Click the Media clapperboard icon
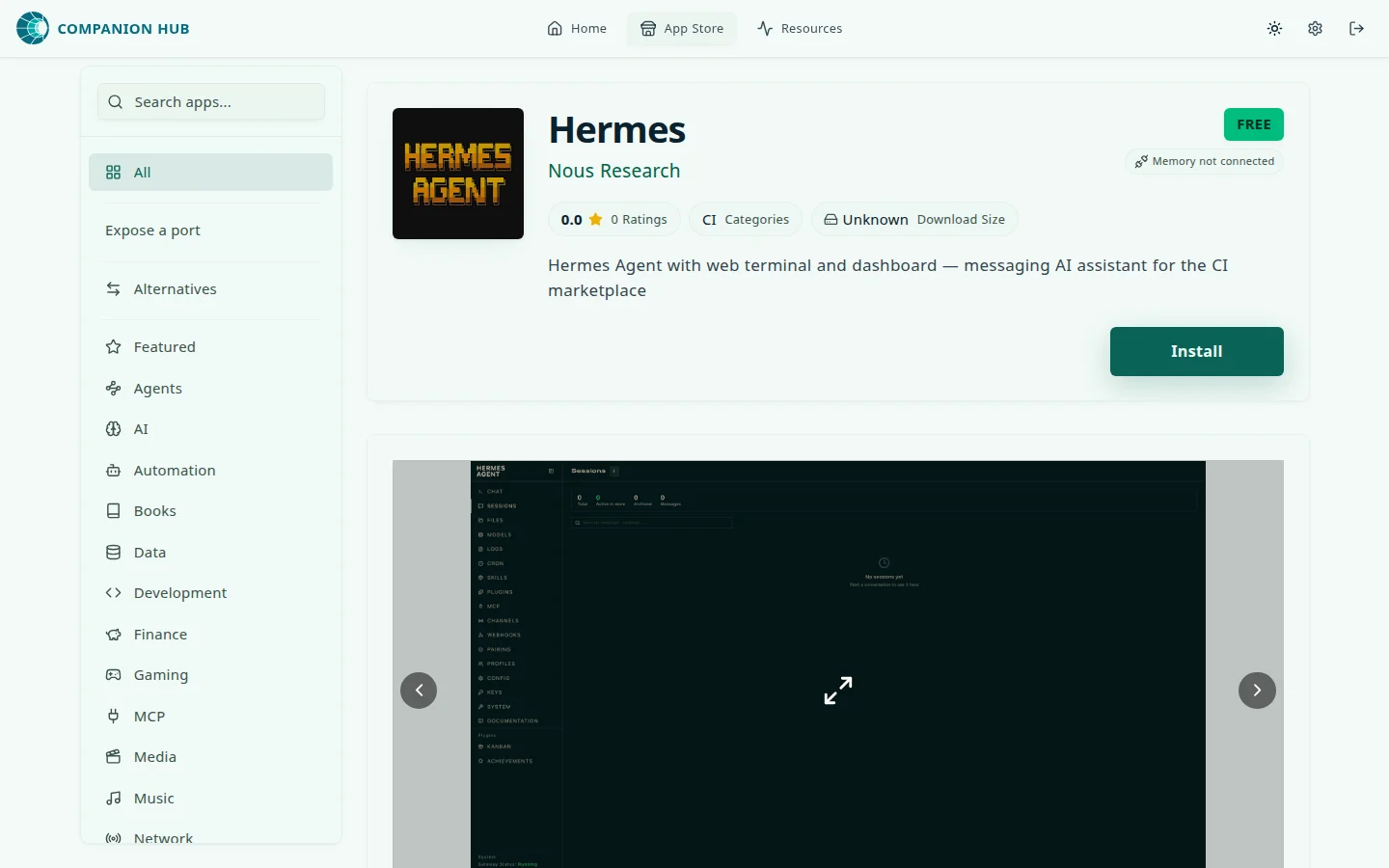1389x868 pixels. coord(113,757)
